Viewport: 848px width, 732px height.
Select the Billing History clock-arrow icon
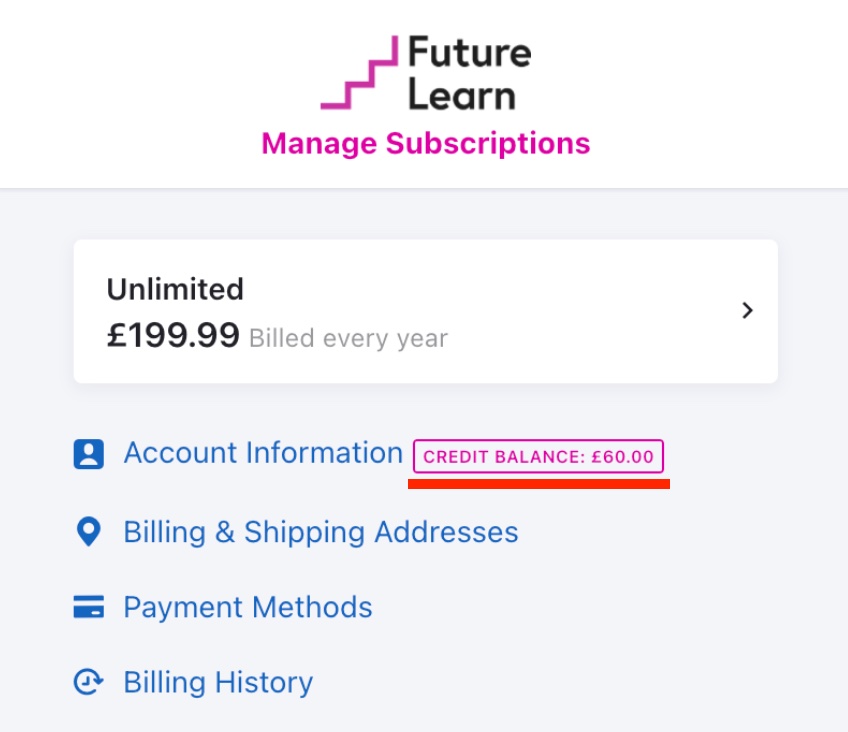pyautogui.click(x=89, y=681)
